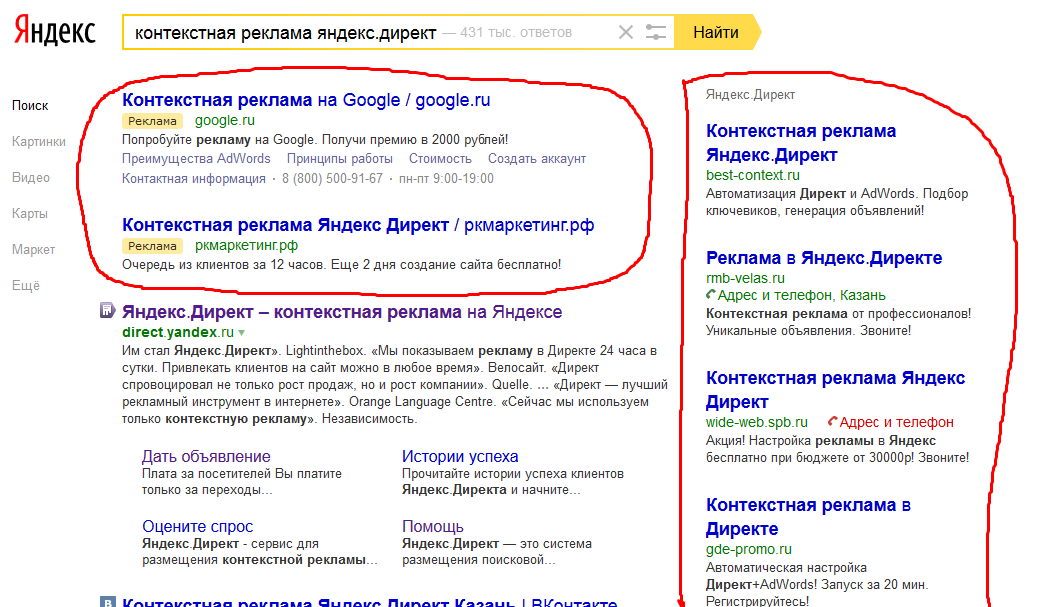Click the red Адрес и телефон link
The width and height of the screenshot is (1046, 607).
point(897,422)
